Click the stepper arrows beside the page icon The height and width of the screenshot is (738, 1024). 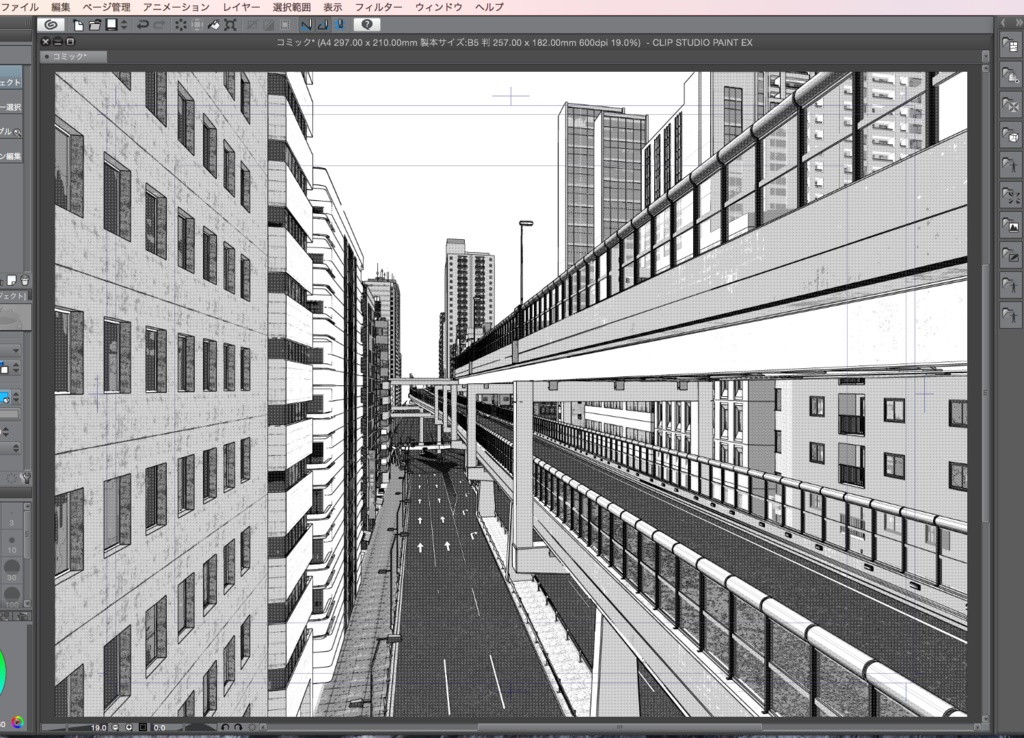(x=123, y=25)
